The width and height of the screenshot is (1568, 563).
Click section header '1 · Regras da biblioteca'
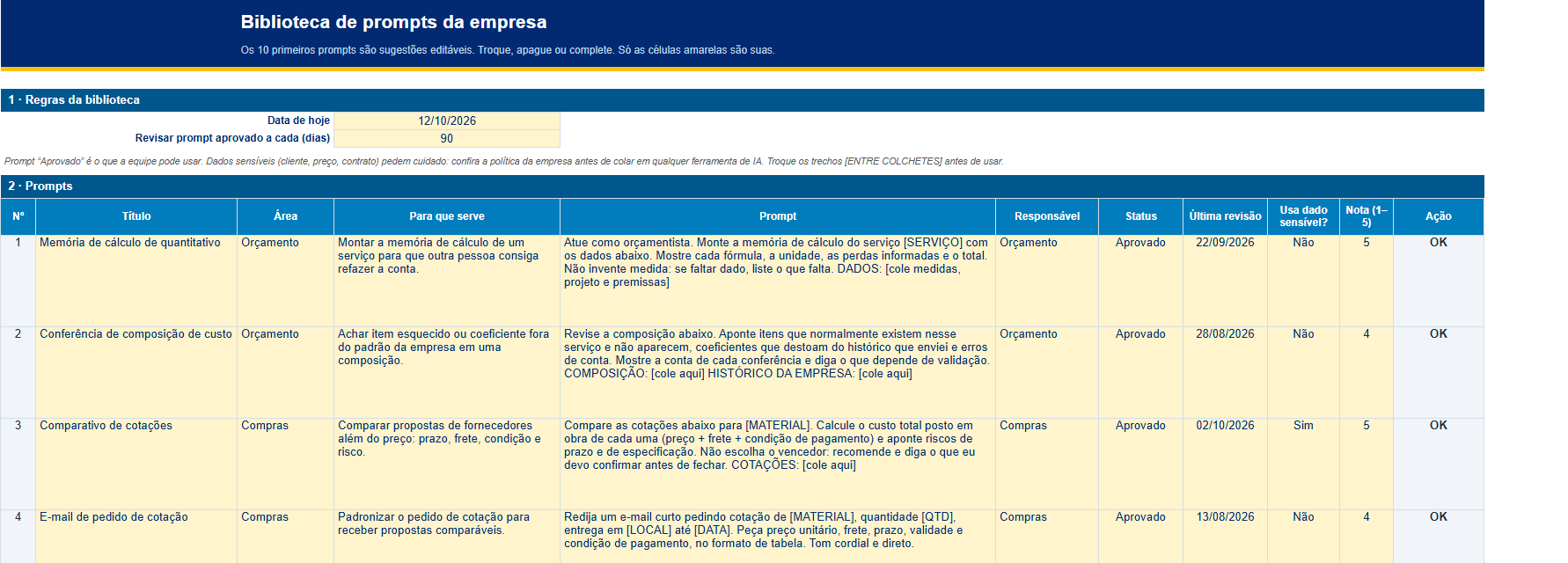point(742,100)
